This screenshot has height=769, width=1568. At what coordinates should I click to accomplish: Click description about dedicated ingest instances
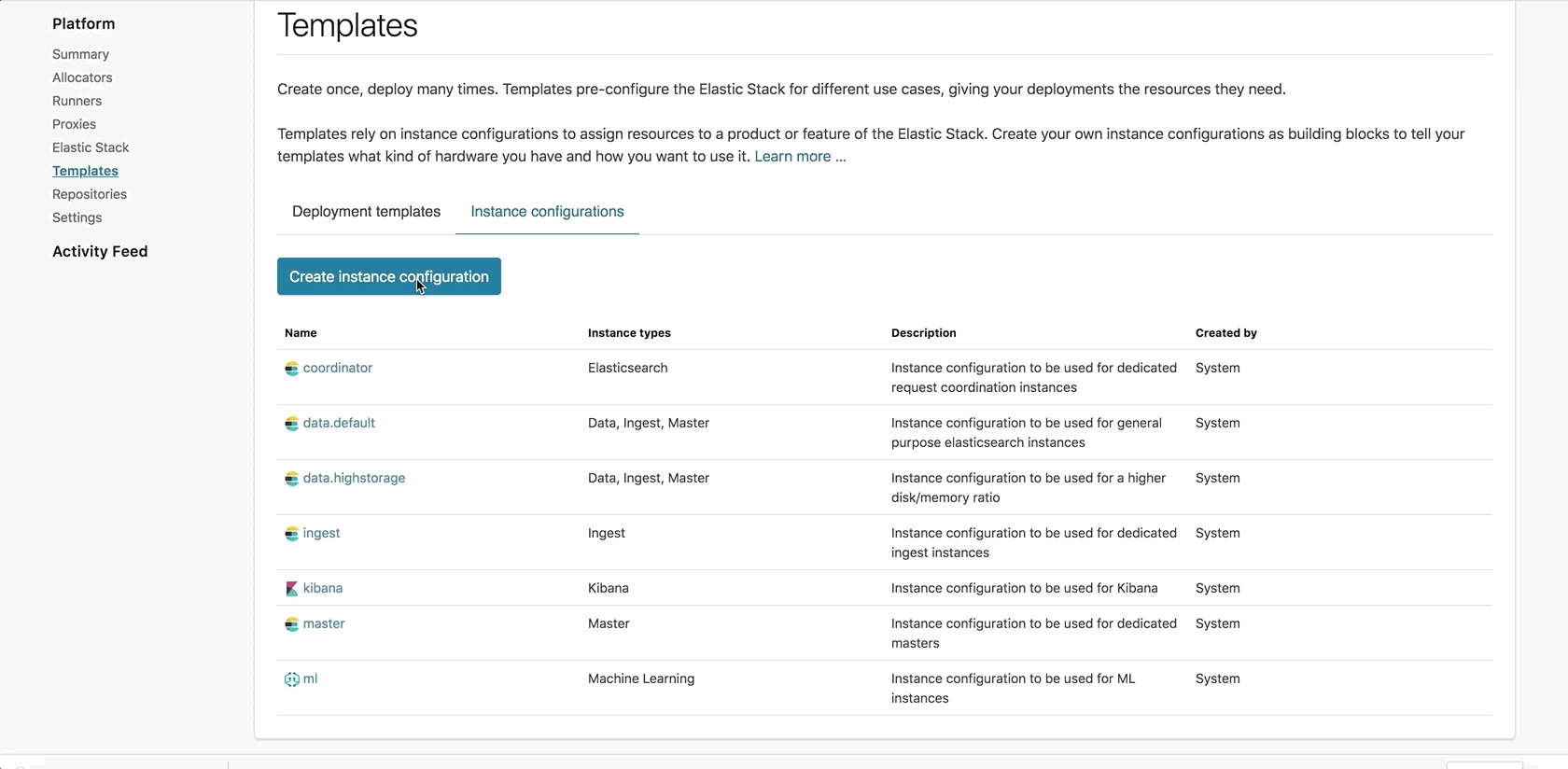[x=1034, y=542]
